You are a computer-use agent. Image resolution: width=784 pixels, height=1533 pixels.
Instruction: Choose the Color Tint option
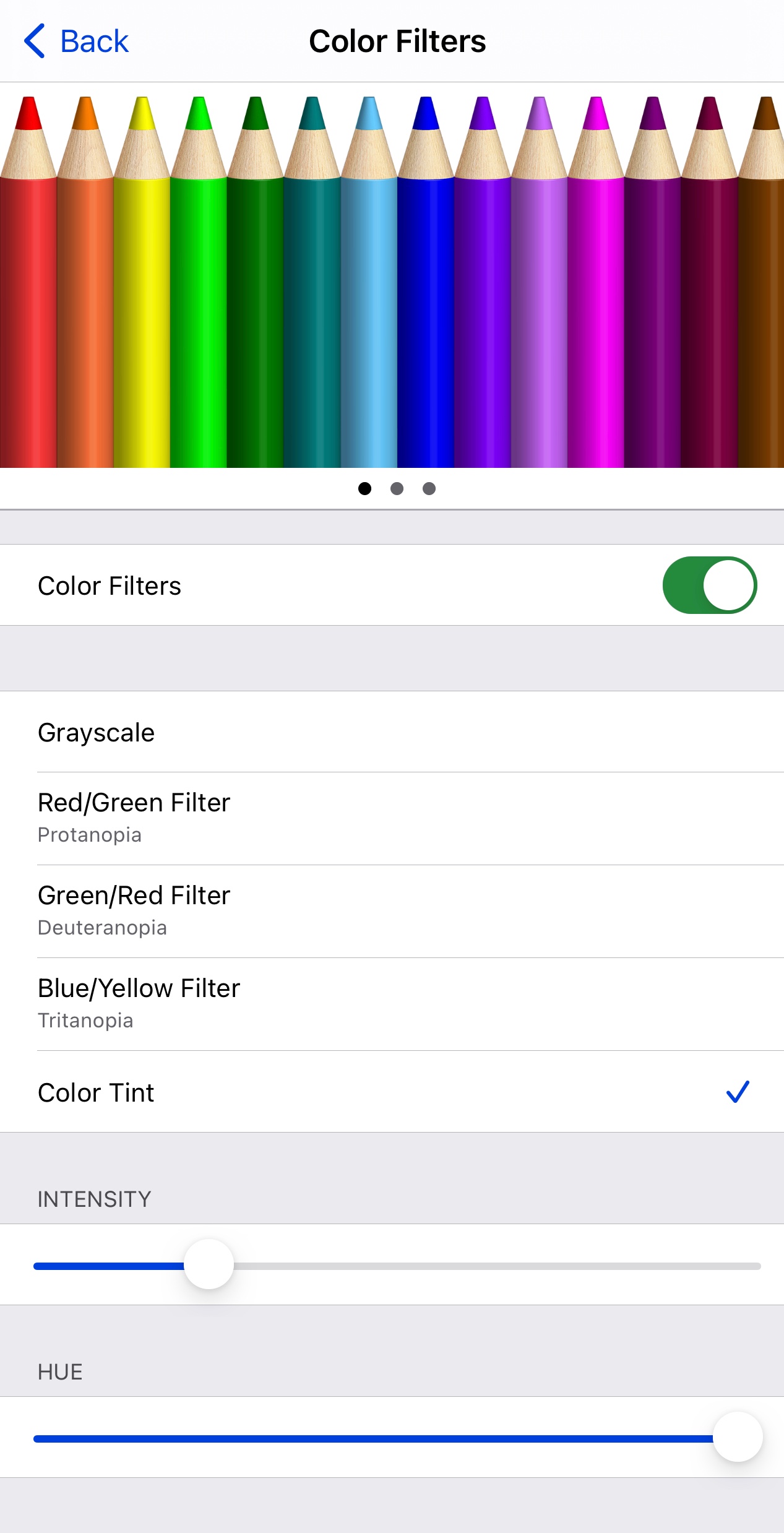click(392, 1092)
